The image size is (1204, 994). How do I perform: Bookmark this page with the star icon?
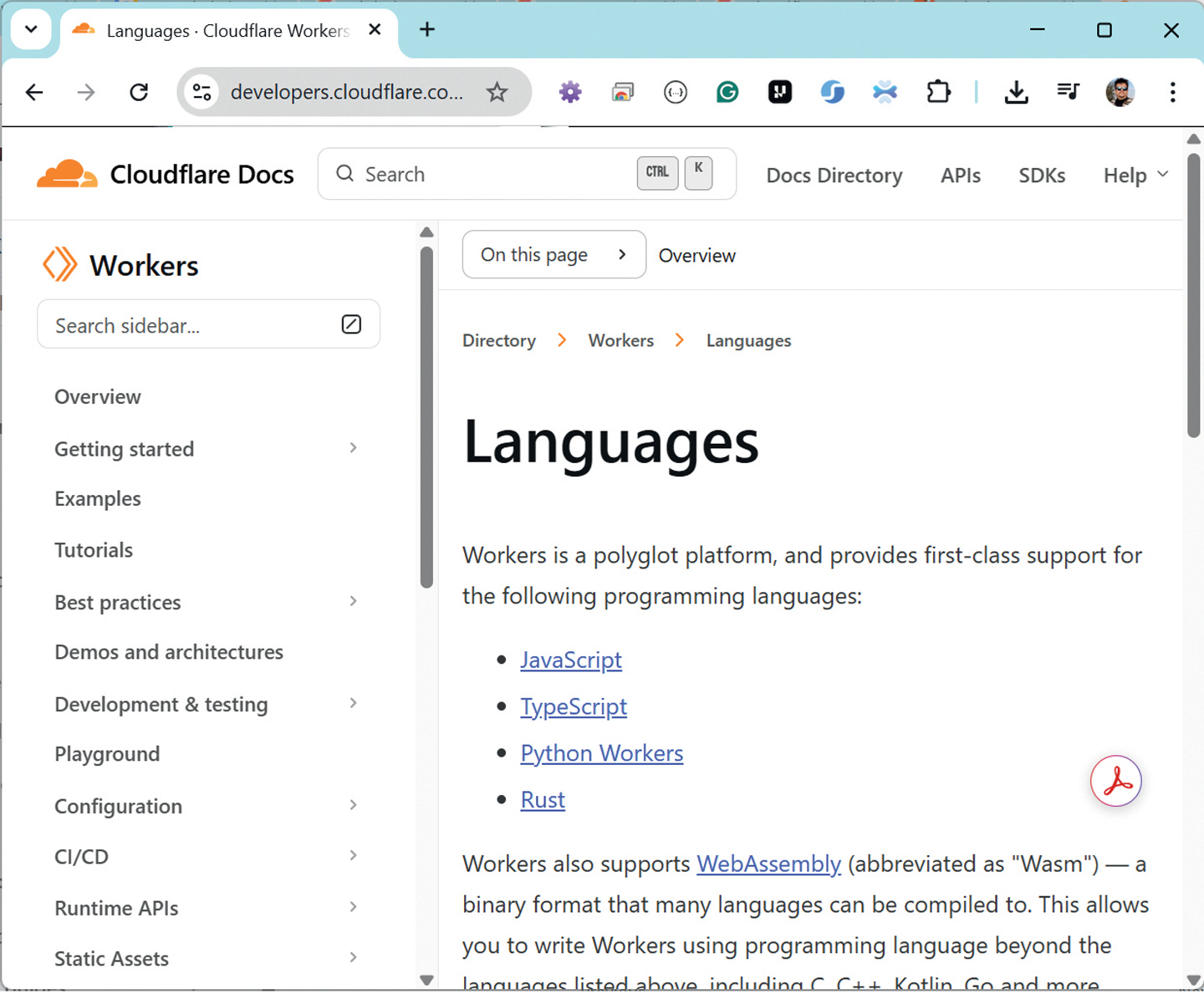coord(497,92)
